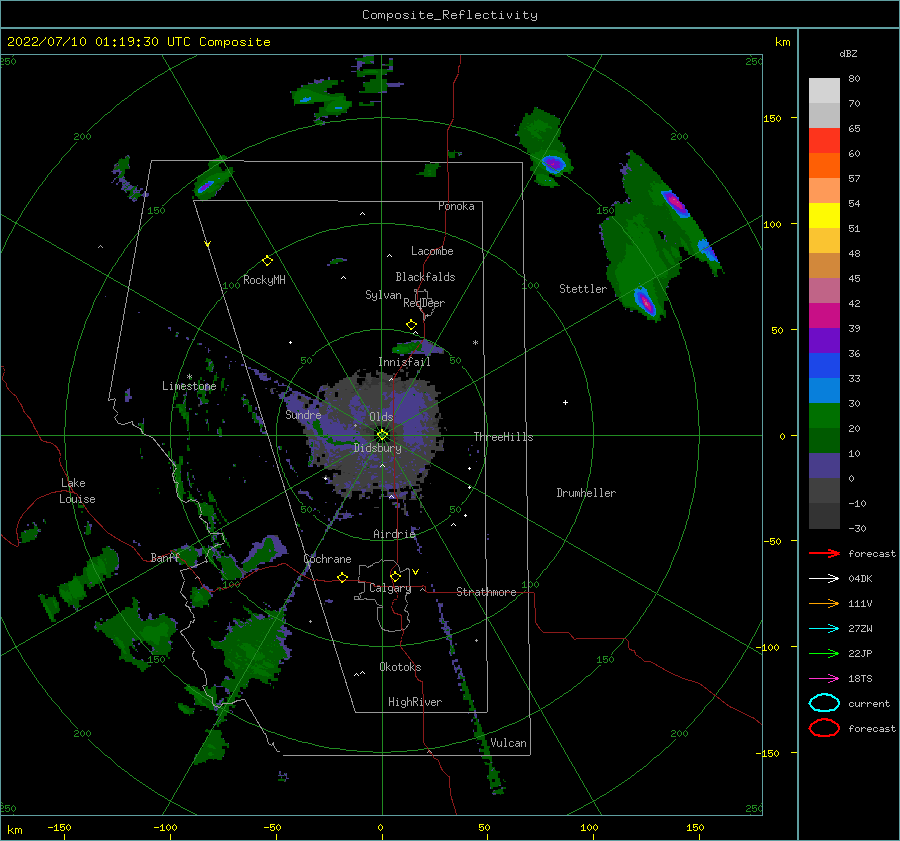Click the Strathmore town label
The width and height of the screenshot is (900, 841).
pyautogui.click(x=486, y=592)
